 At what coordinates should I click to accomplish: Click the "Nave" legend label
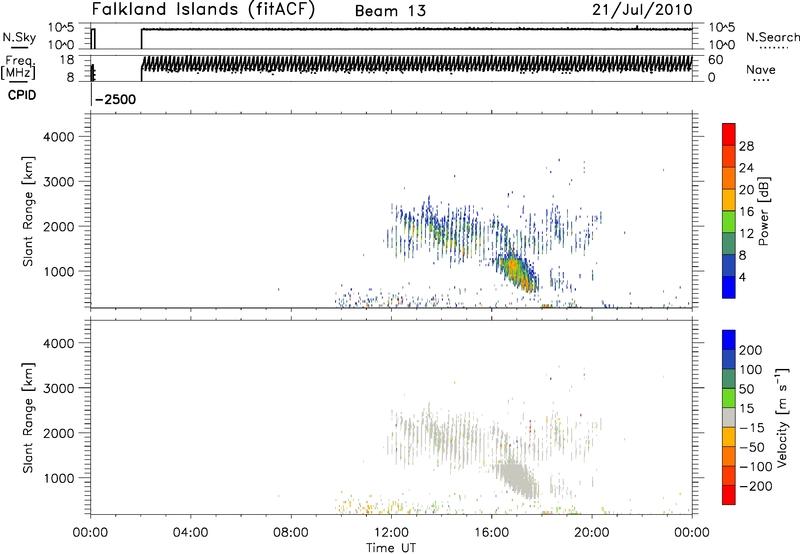(x=761, y=69)
